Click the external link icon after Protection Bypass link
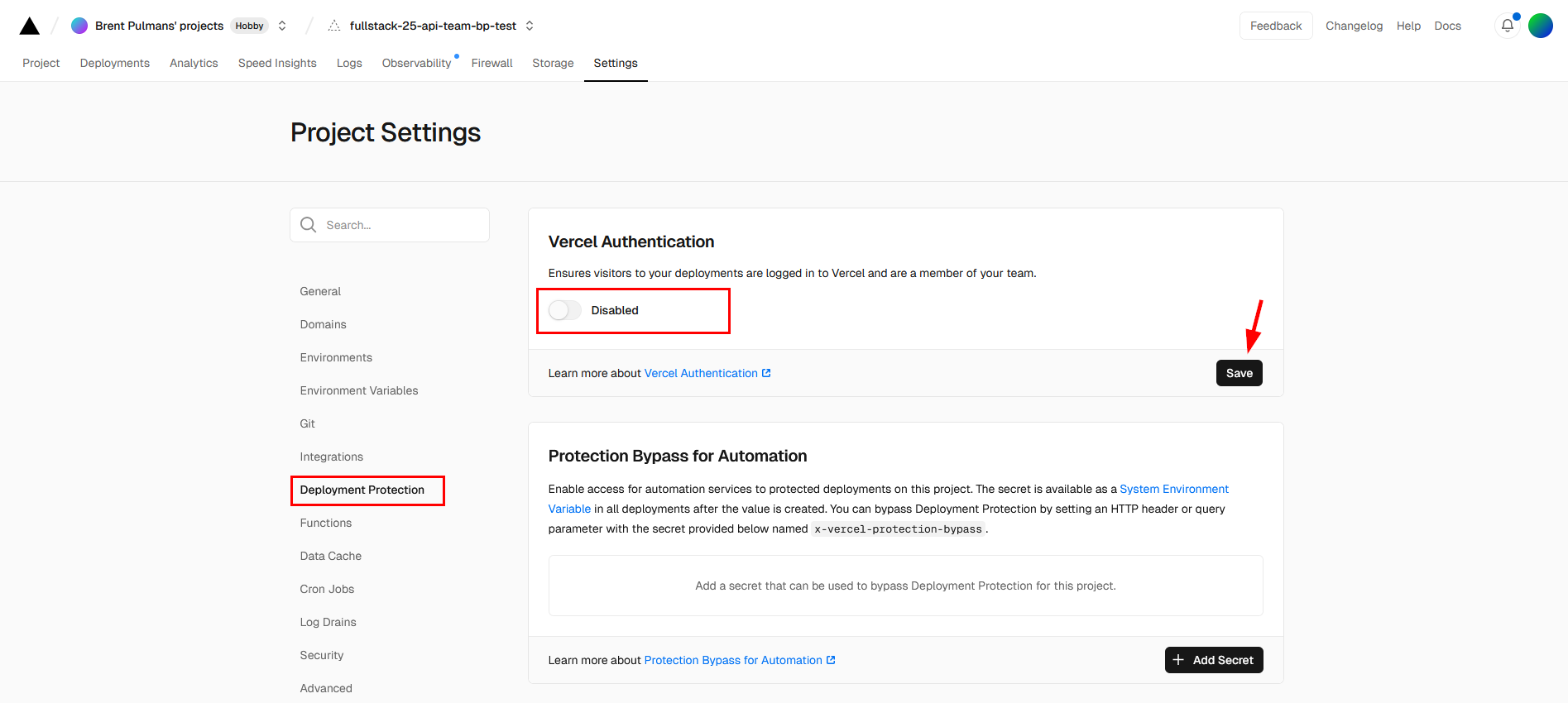The image size is (1568, 703). (831, 660)
